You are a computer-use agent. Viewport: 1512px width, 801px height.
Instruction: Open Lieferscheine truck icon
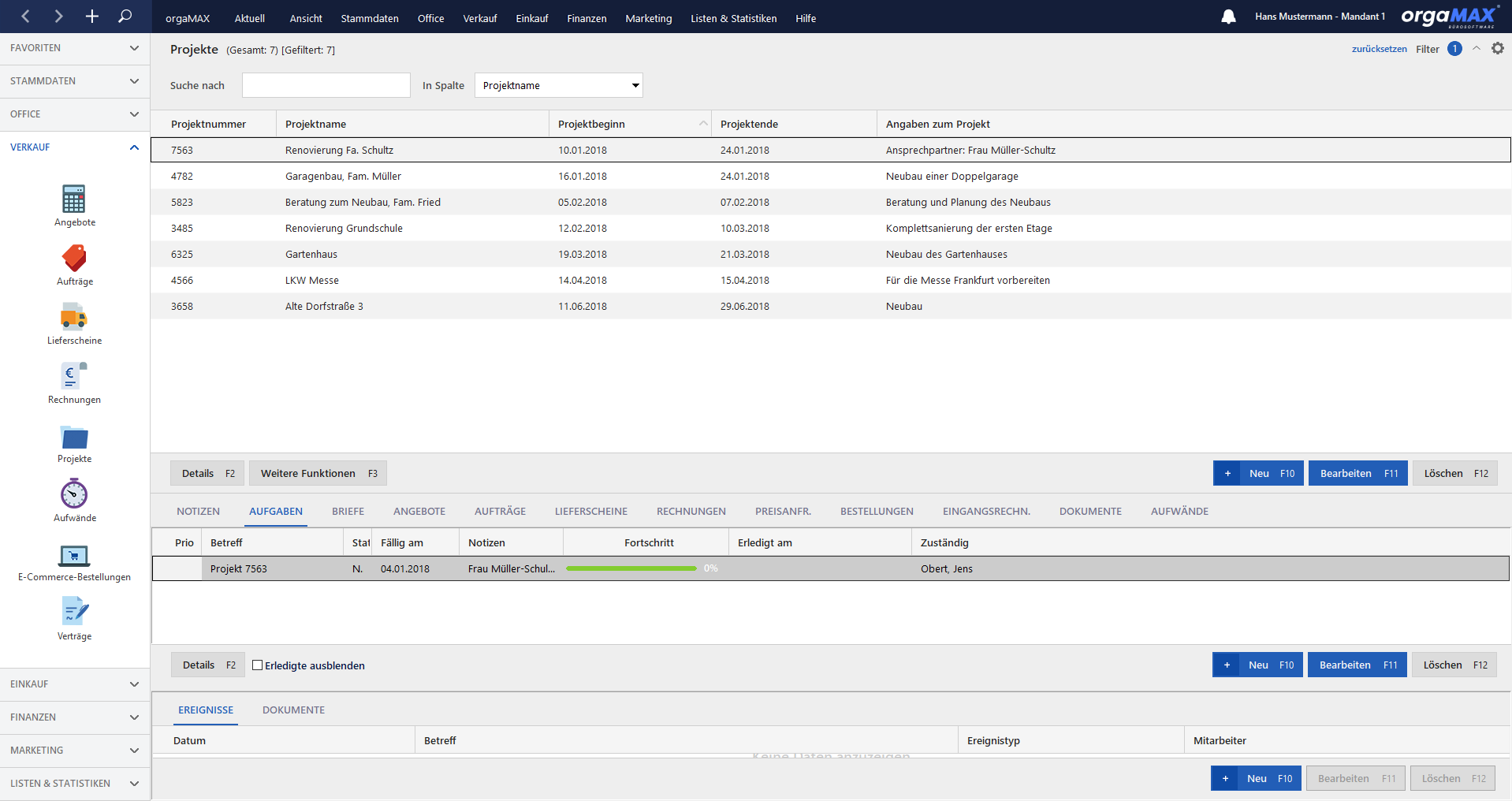[74, 317]
